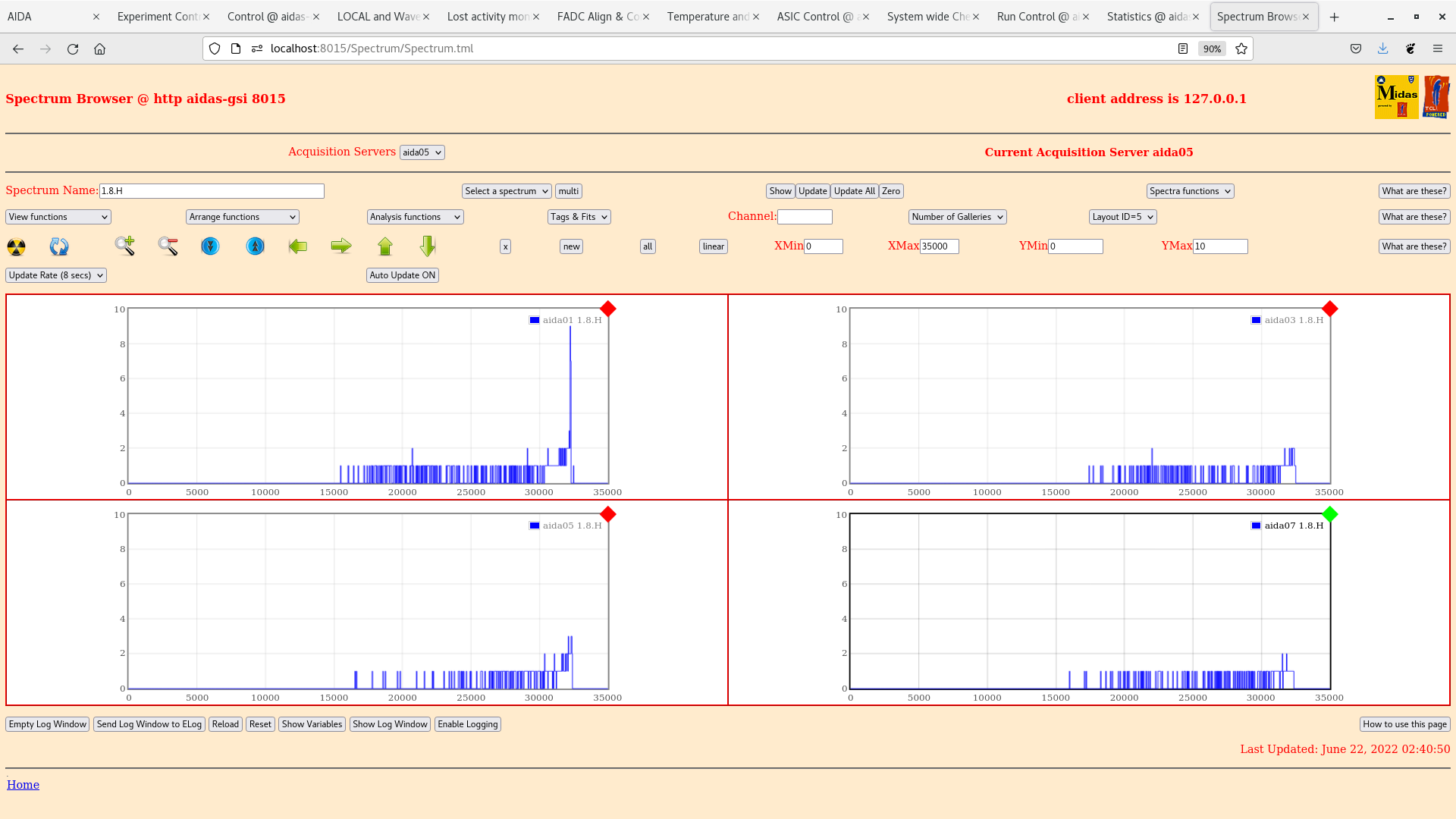Screen dimensions: 1456x819
Task: Click the zoom out magnifier icon
Action: point(168,246)
